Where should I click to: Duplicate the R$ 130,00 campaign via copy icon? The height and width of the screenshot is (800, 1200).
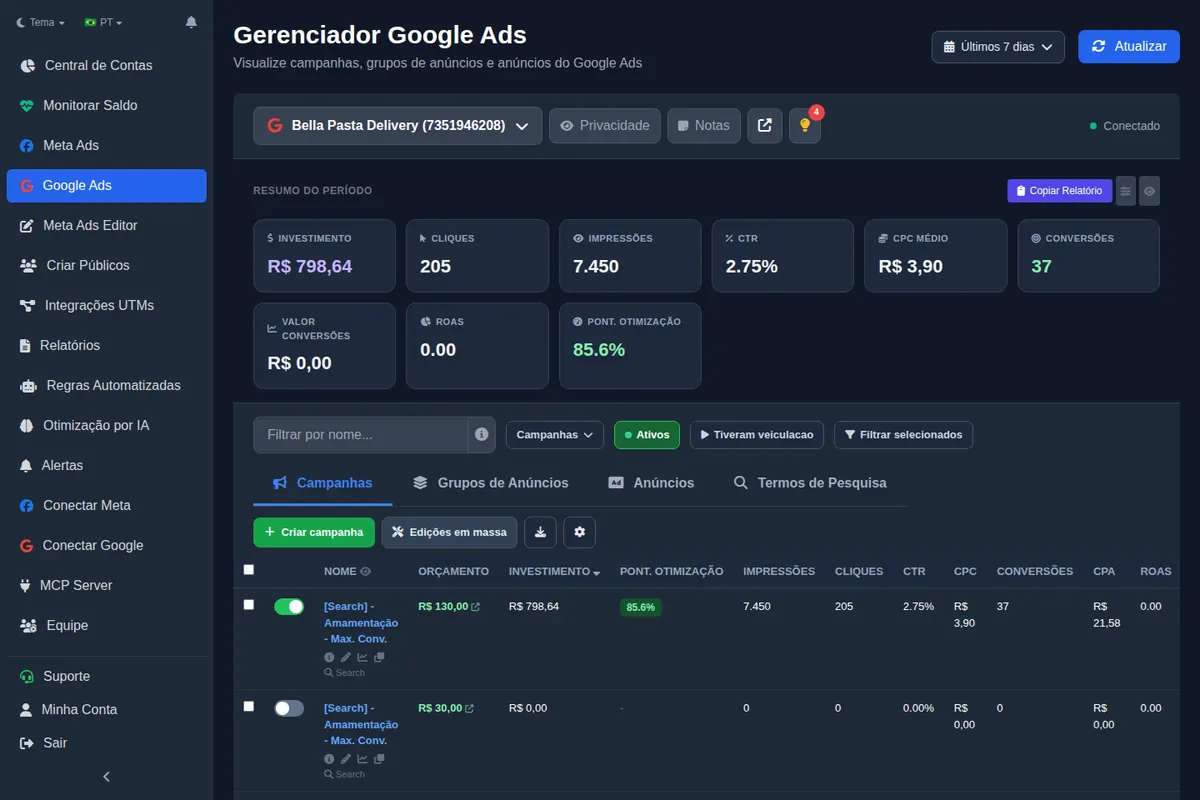tap(379, 657)
